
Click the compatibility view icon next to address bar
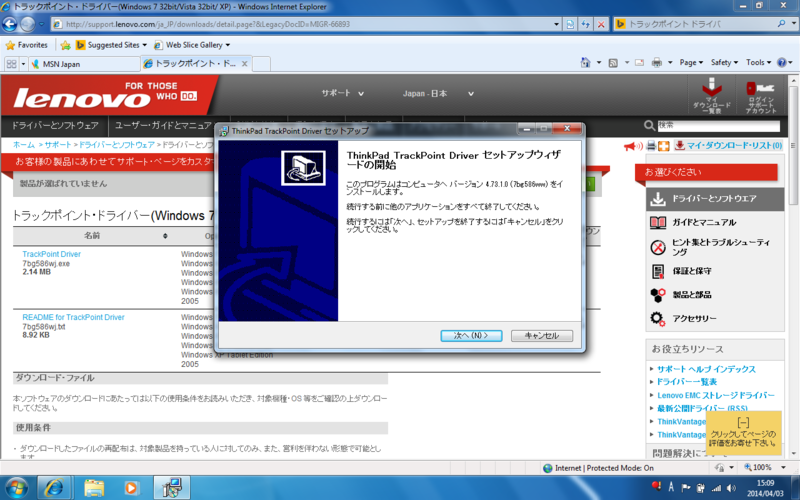pyautogui.click(x=570, y=24)
